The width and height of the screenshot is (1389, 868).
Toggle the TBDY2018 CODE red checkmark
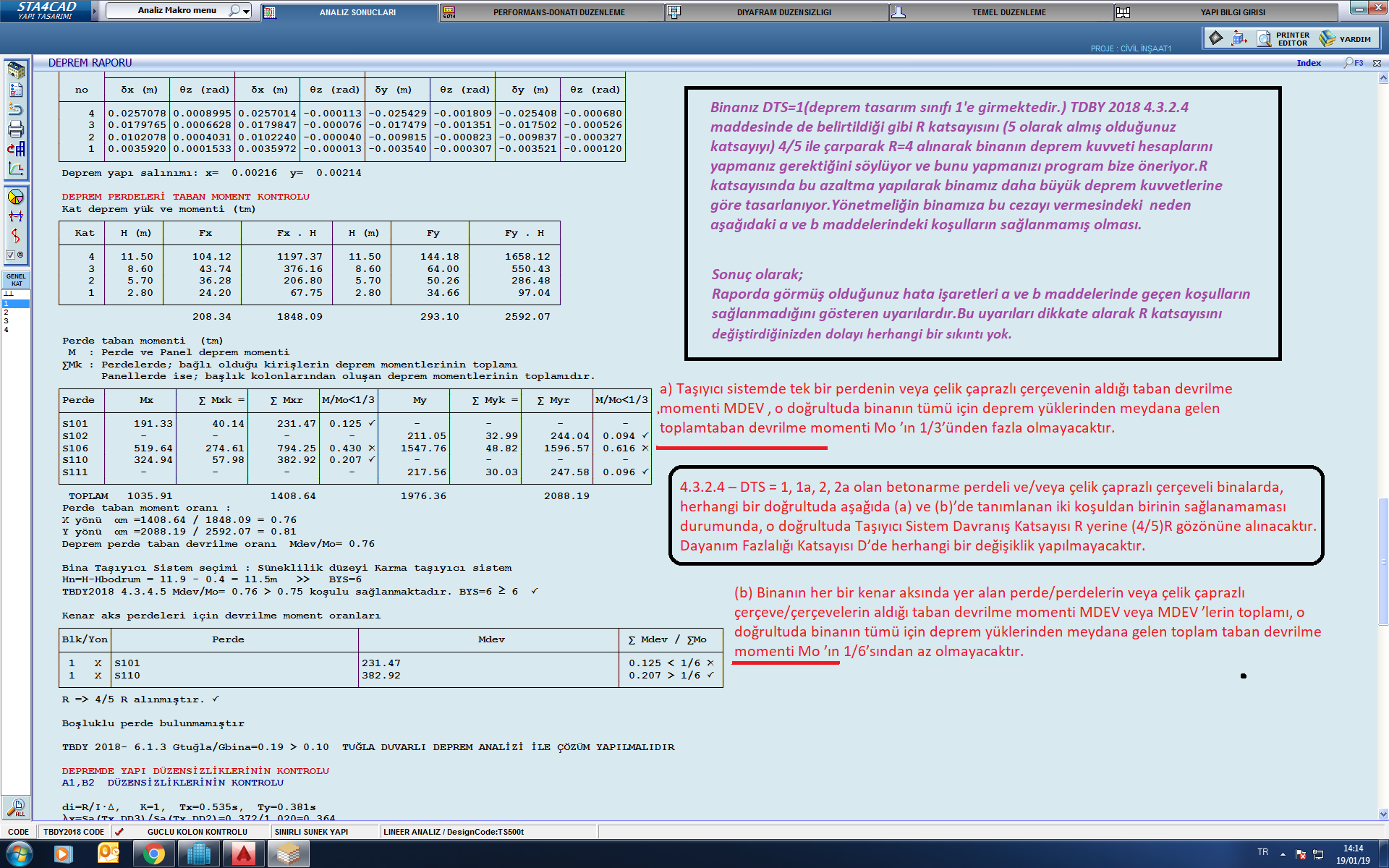coord(119,832)
